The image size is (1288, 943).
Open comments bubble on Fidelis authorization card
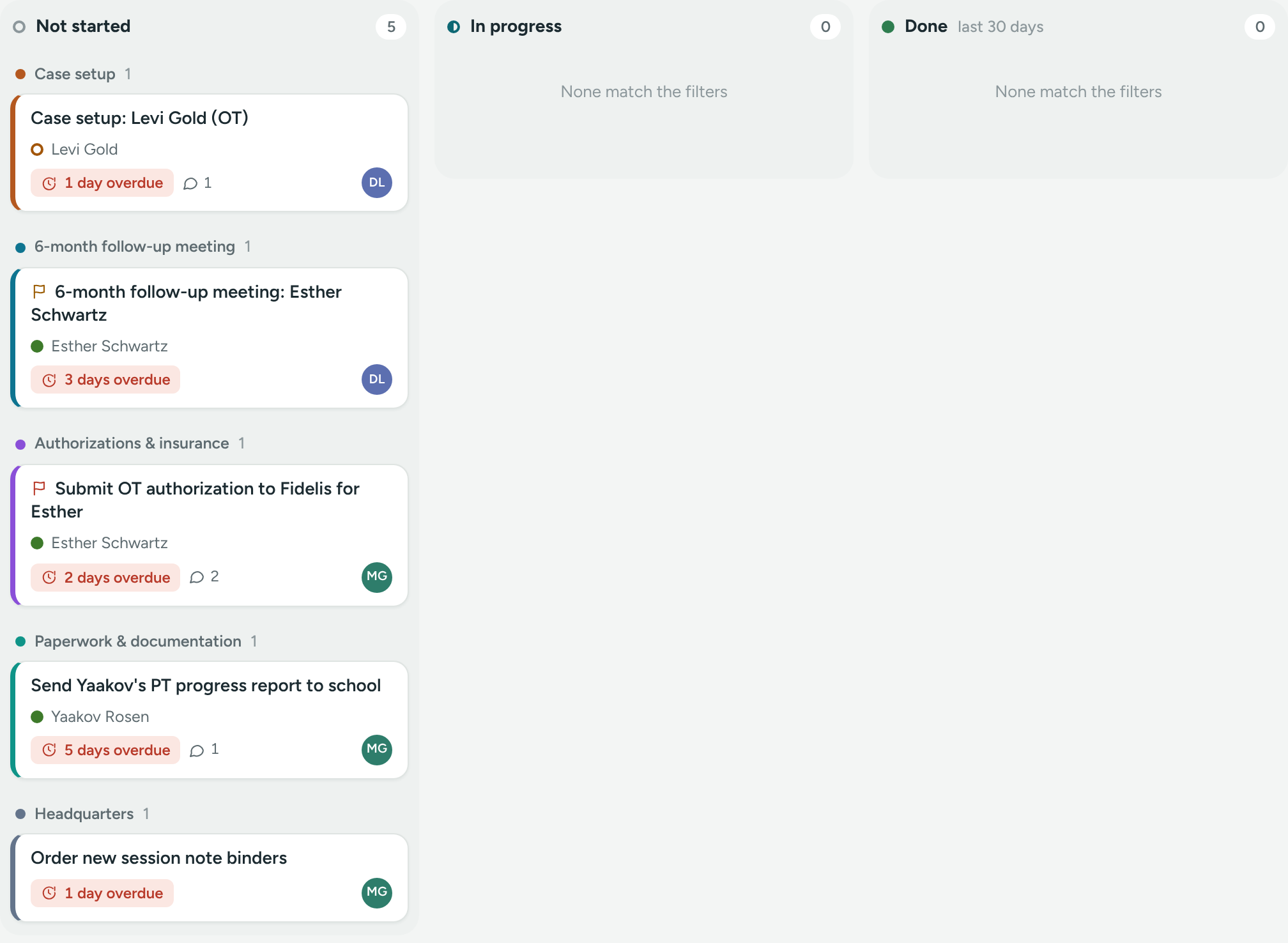197,578
